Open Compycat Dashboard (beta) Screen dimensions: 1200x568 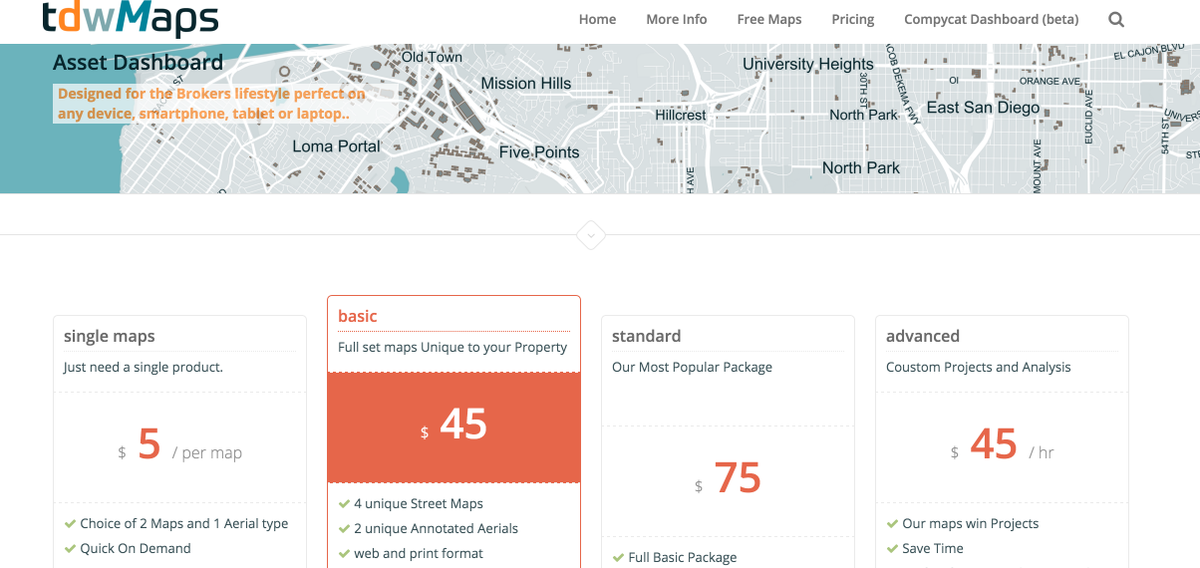991,19
